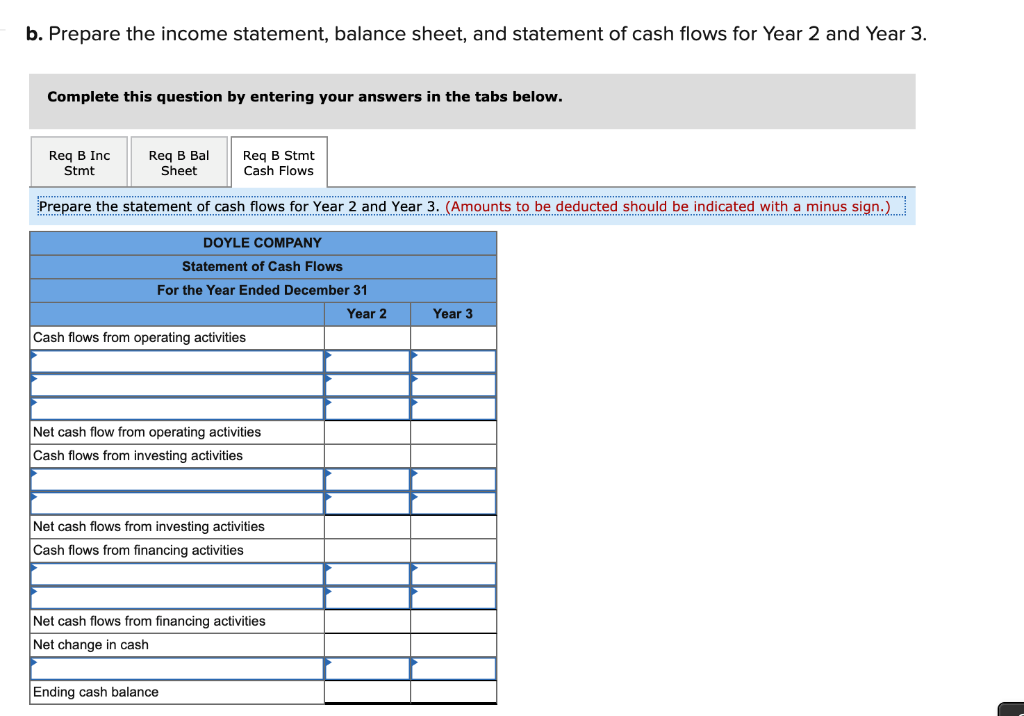This screenshot has height=716, width=1024.
Task: Open first account dropdown under financing activities
Action: 176,573
